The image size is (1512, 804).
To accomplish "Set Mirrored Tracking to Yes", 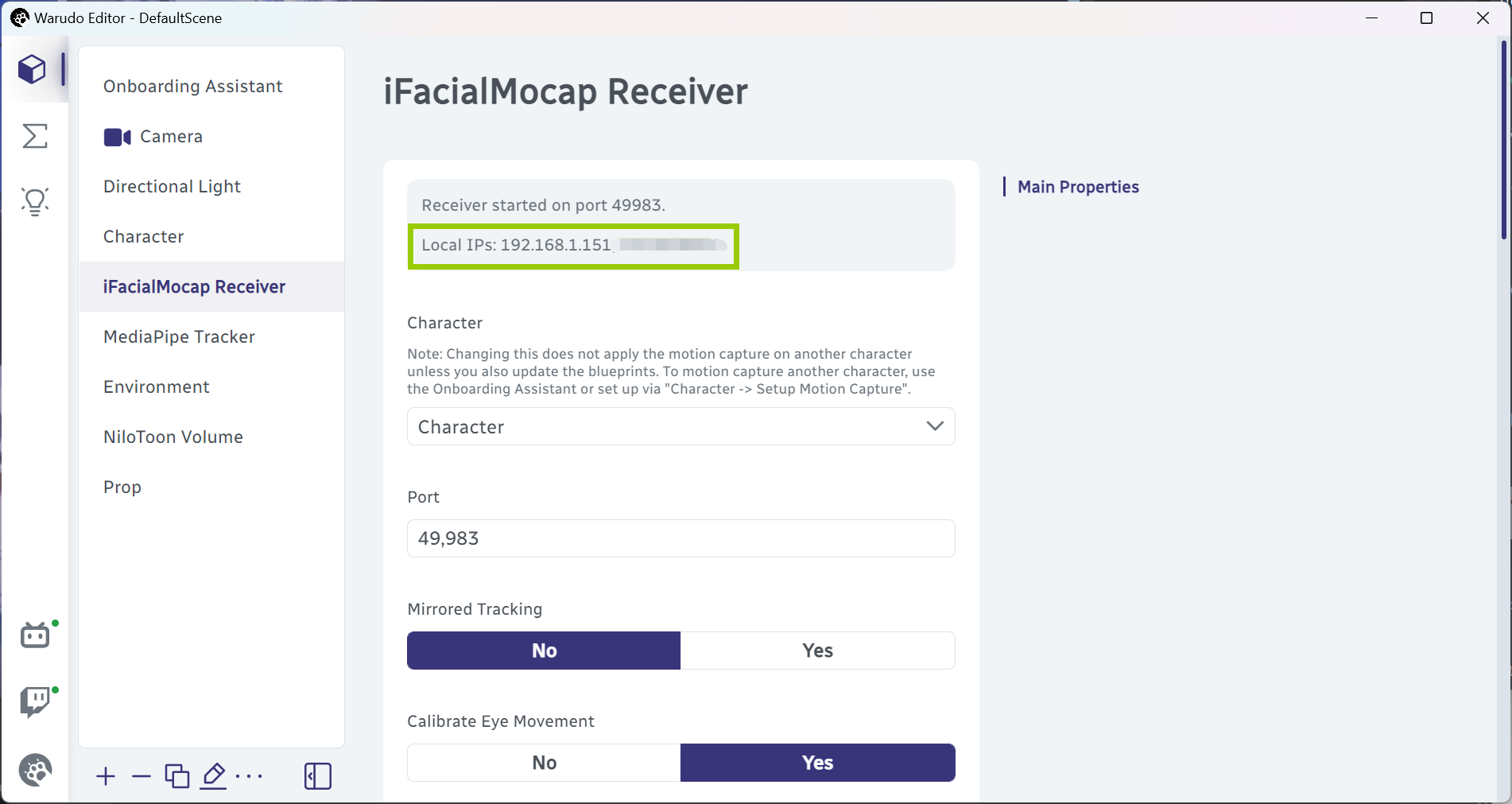I will coord(817,651).
